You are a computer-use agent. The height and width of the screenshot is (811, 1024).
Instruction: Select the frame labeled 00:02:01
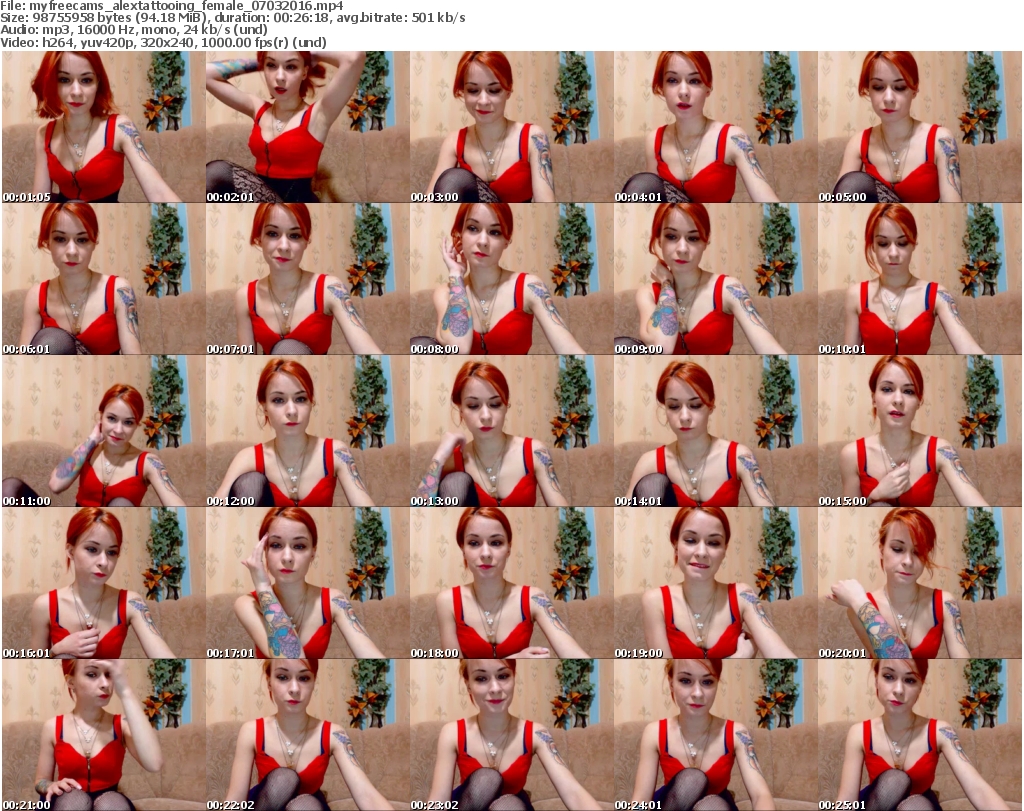point(307,127)
